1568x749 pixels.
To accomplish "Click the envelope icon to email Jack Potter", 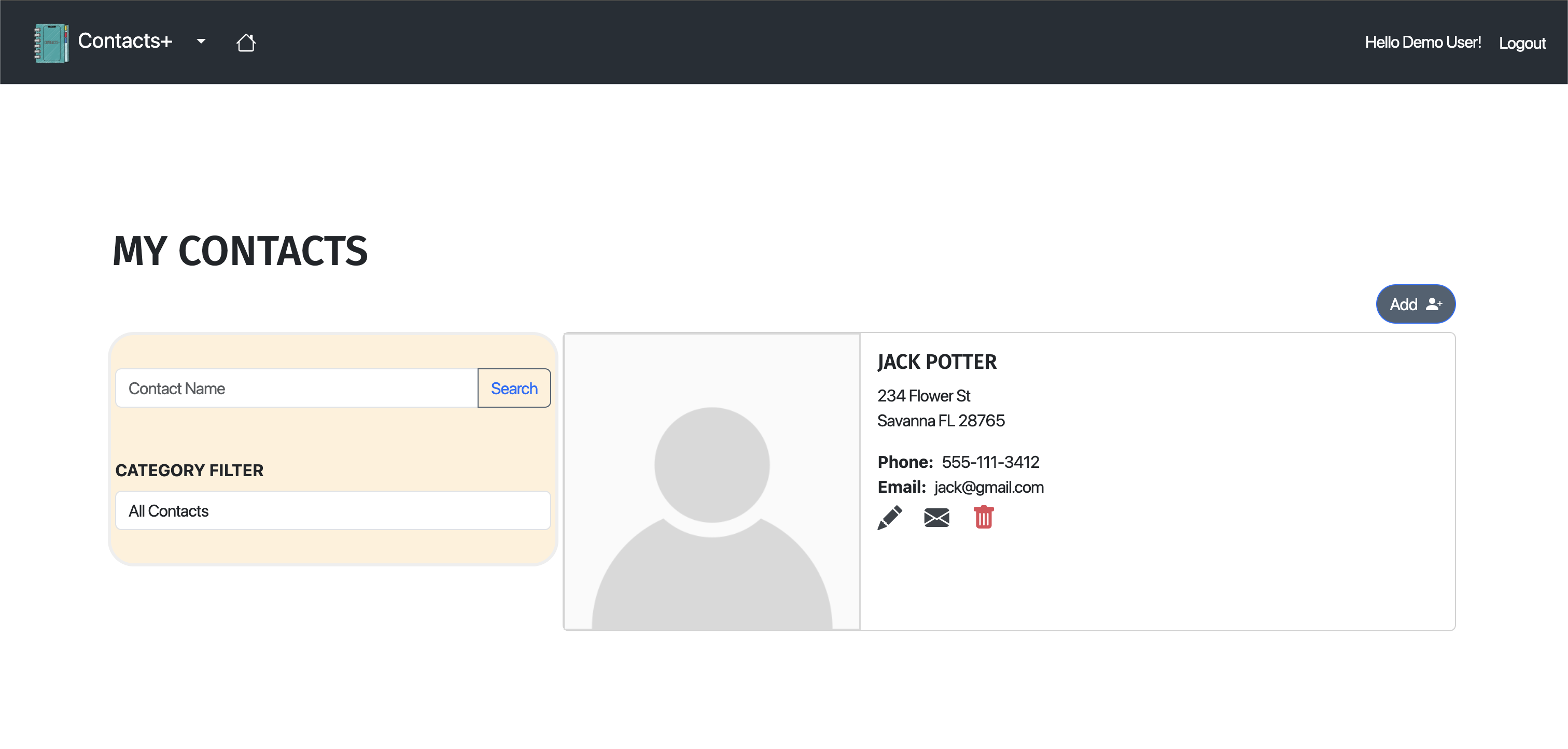I will pos(936,518).
